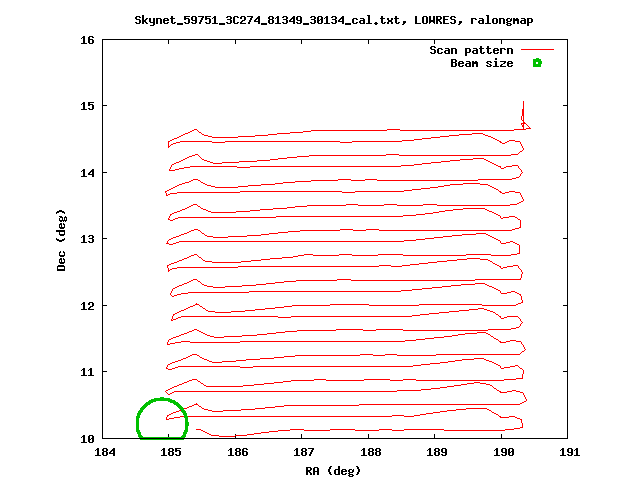640x480 pixels.
Task: Click the vertical red spike at scan start near Dec 15
Action: point(523,115)
